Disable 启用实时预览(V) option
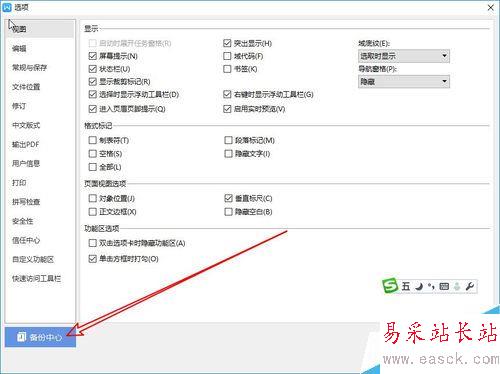 (x=227, y=109)
